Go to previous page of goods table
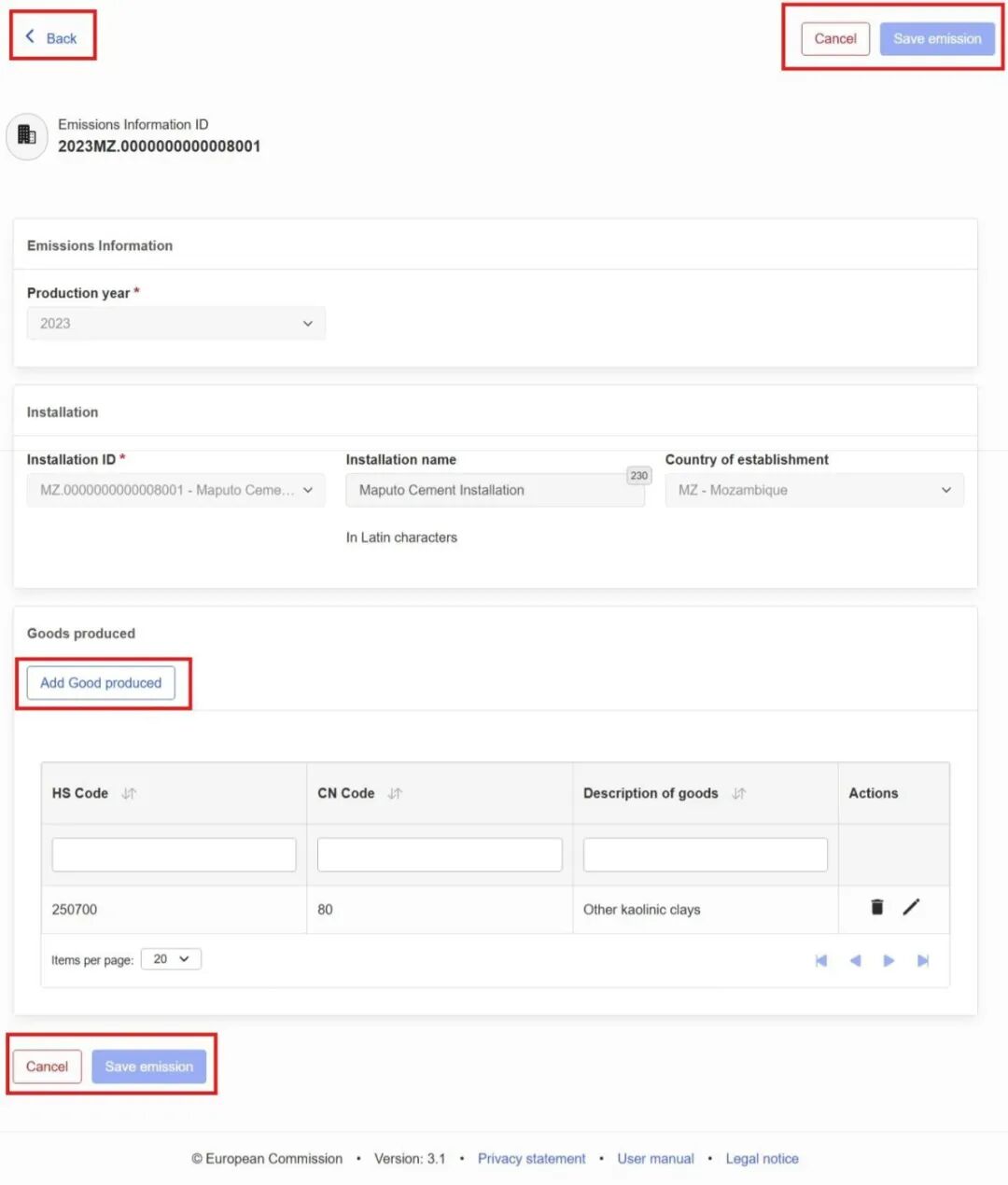This screenshot has height=1185, width=1008. (855, 960)
